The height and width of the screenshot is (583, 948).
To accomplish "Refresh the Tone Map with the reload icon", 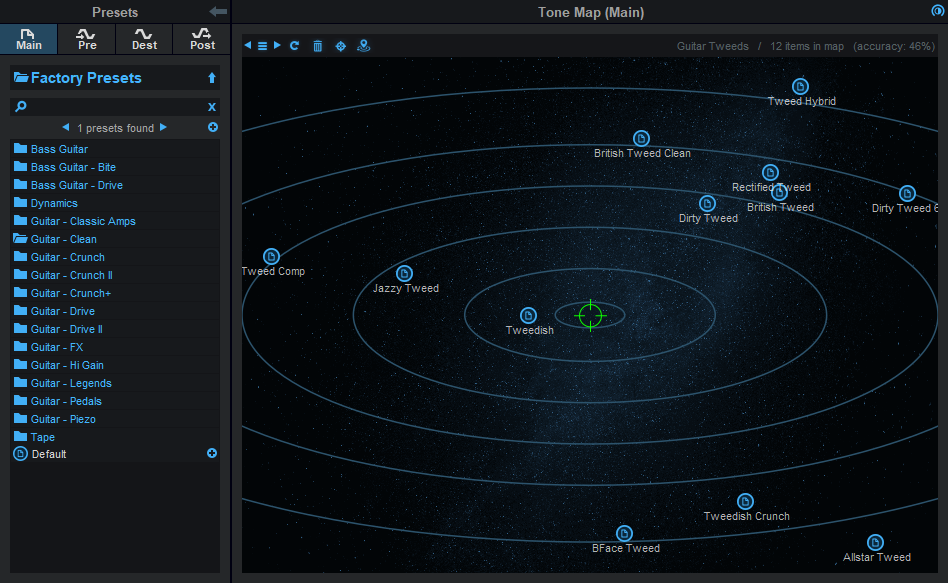I will coord(293,45).
